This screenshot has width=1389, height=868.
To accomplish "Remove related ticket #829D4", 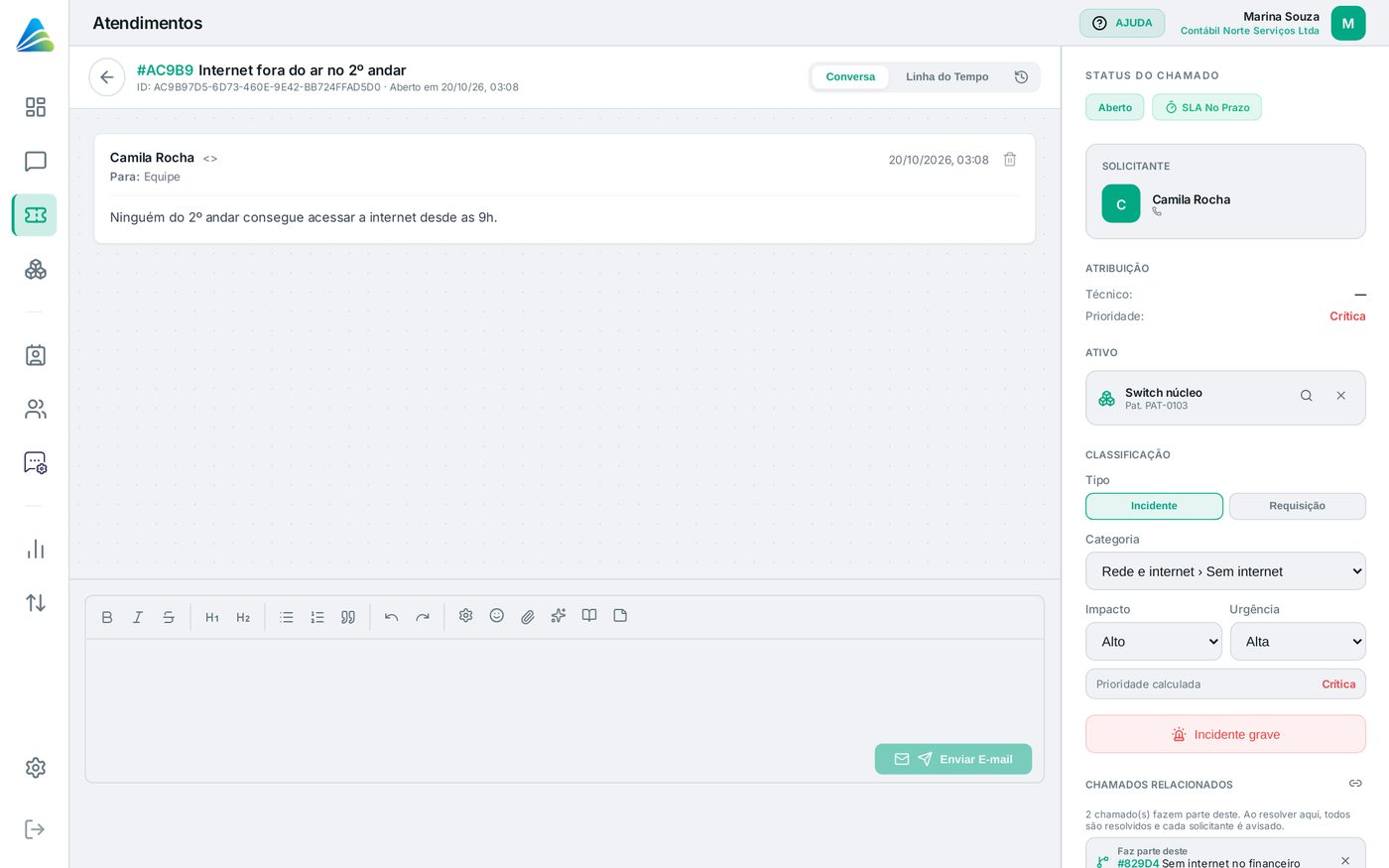I will (x=1345, y=861).
